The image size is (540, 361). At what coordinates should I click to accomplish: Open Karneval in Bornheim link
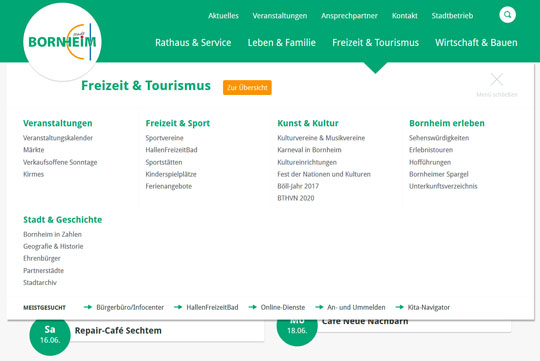click(309, 150)
